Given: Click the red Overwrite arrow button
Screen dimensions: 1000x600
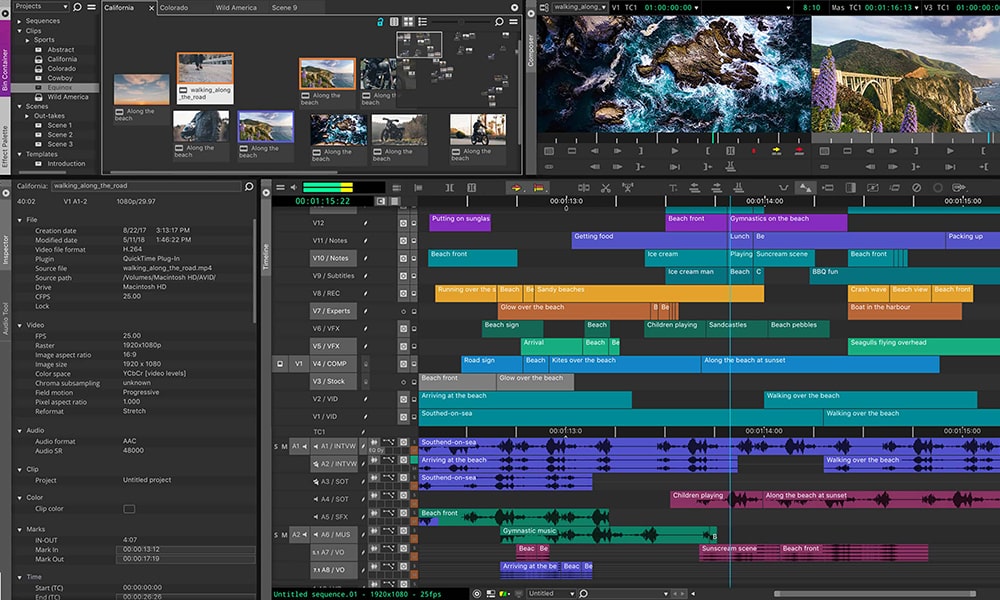Looking at the screenshot, I should coord(799,151).
